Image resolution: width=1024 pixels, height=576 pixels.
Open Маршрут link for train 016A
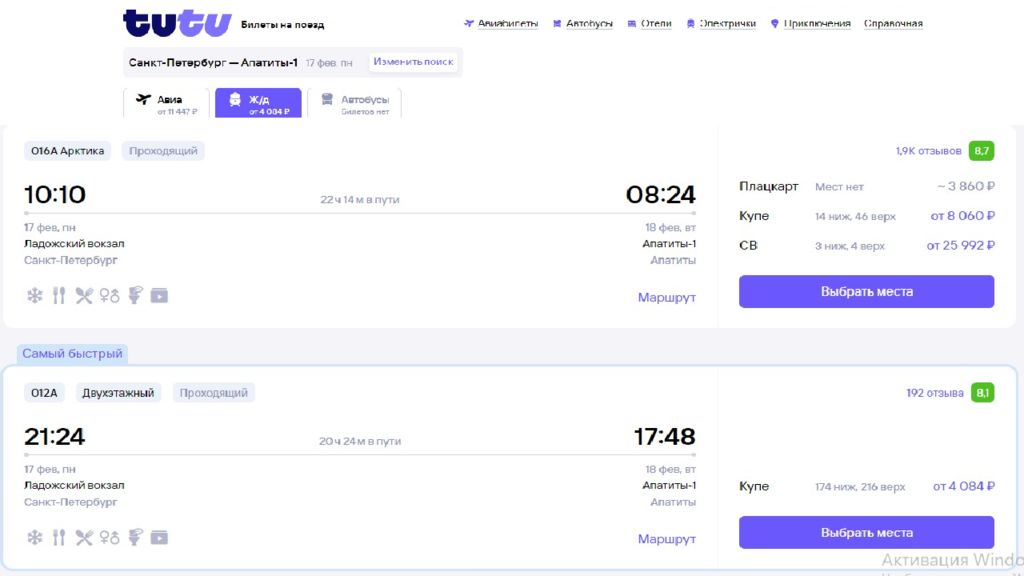(x=666, y=297)
